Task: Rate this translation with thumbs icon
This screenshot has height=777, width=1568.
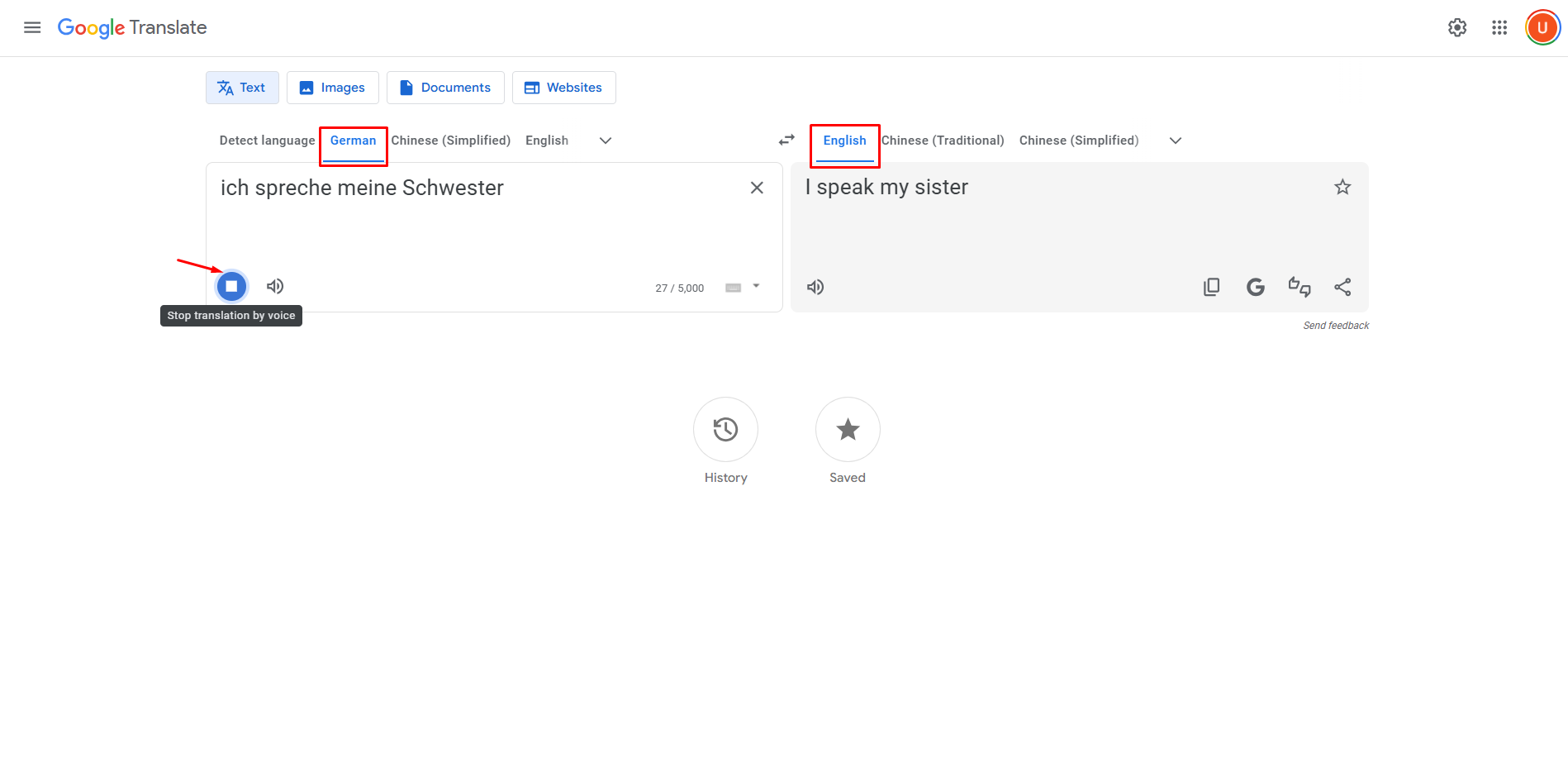Action: pyautogui.click(x=1299, y=287)
